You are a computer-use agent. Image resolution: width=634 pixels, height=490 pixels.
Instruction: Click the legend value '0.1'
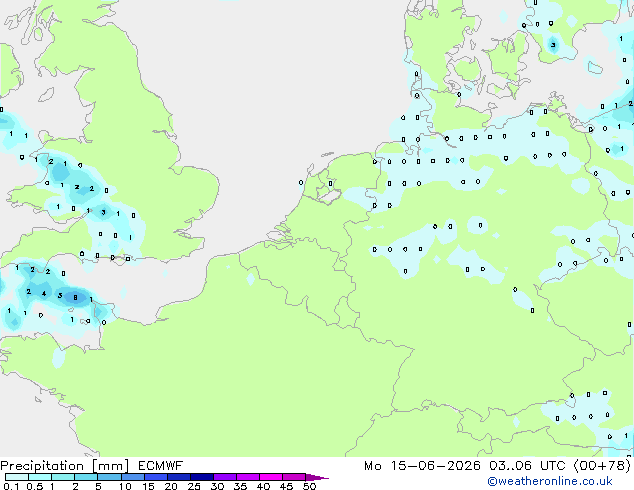[x=11, y=486]
